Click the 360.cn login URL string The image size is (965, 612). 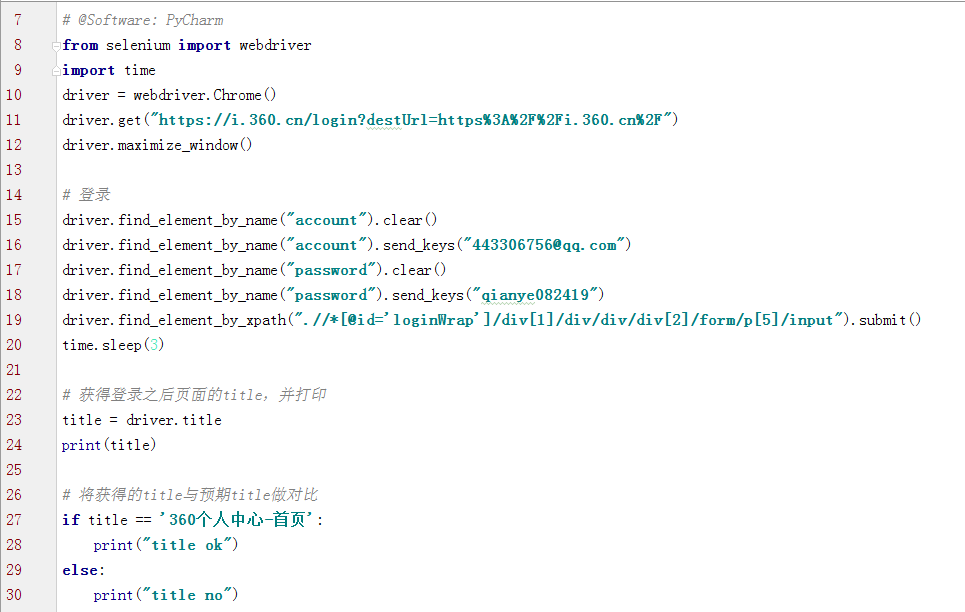(x=410, y=120)
